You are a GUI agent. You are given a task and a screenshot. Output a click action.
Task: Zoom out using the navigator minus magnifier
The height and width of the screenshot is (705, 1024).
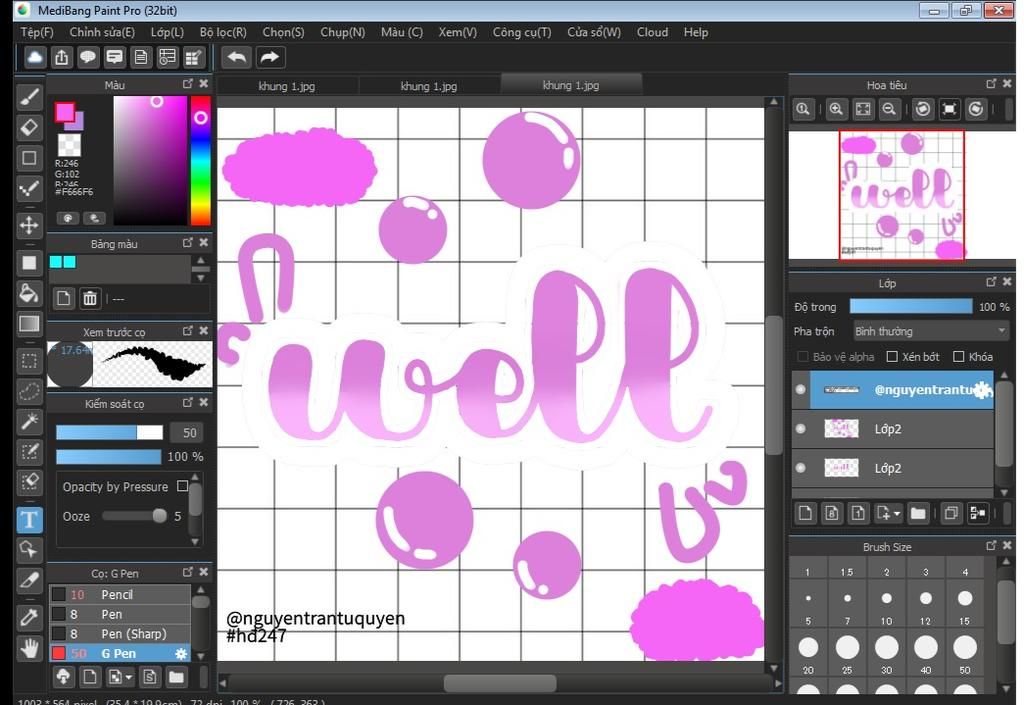point(889,109)
